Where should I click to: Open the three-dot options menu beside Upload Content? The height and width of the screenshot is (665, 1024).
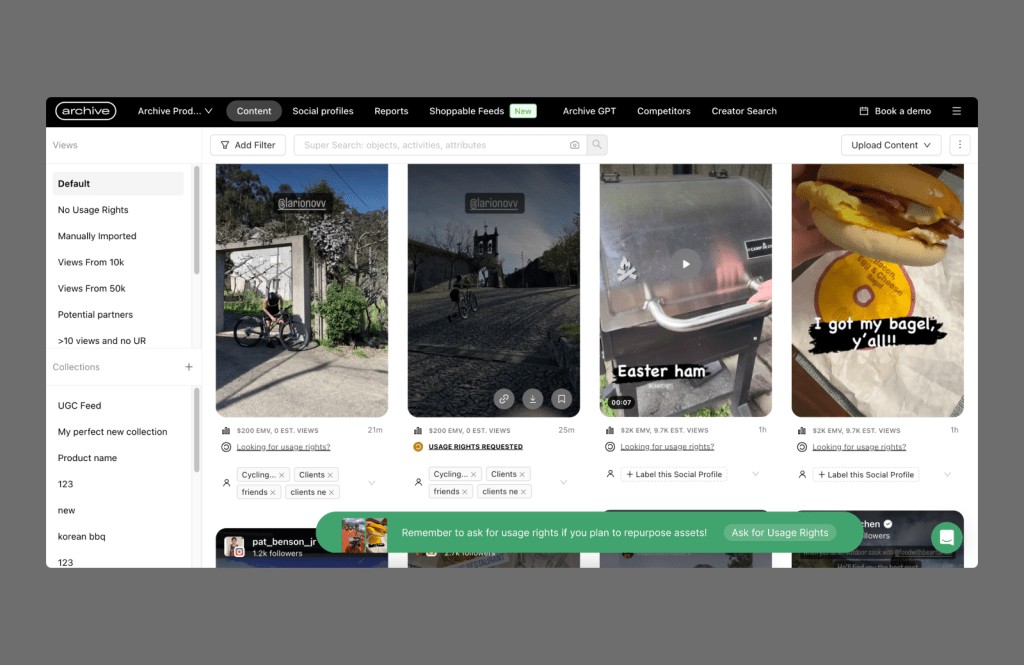click(960, 145)
